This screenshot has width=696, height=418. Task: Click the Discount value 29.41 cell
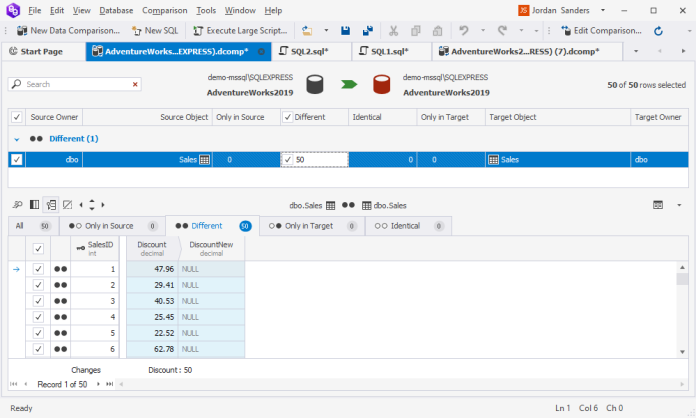click(x=152, y=285)
